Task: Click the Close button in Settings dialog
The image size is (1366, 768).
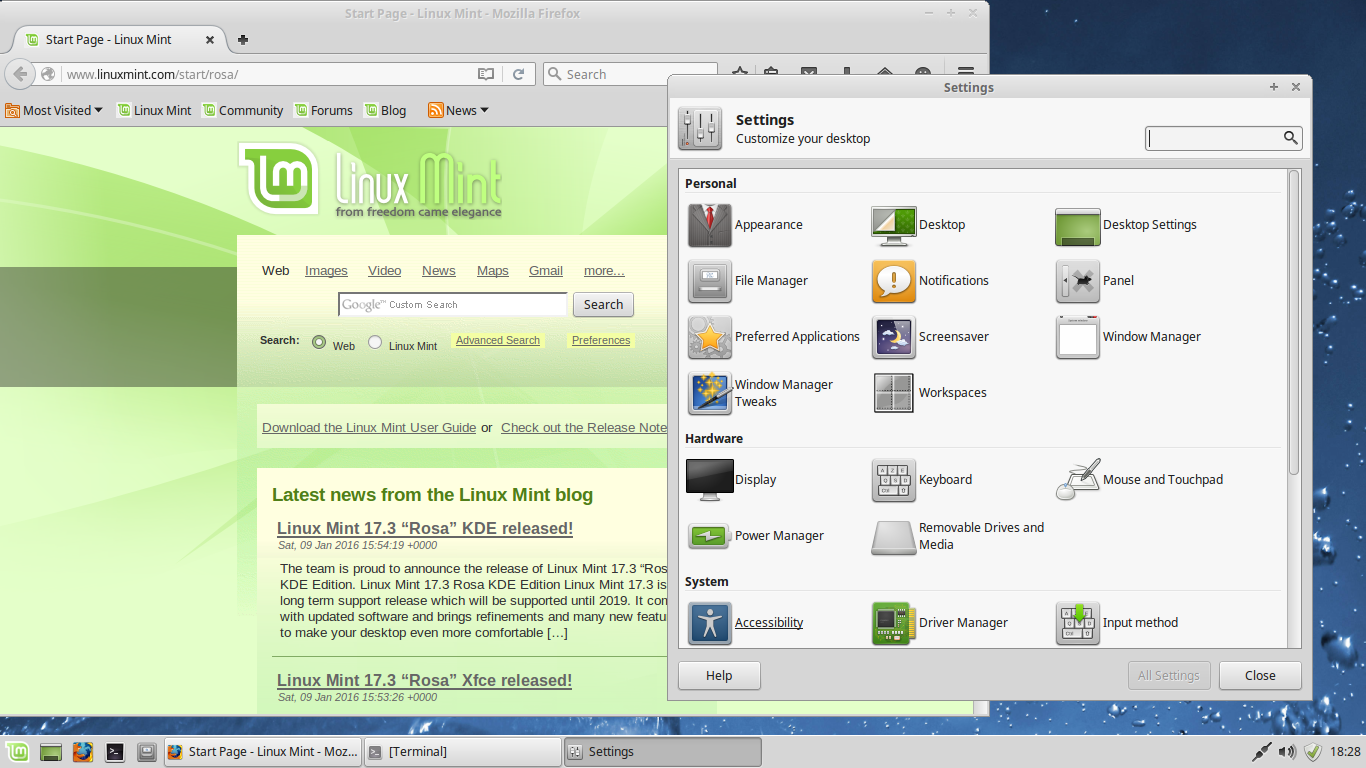Action: tap(1260, 676)
